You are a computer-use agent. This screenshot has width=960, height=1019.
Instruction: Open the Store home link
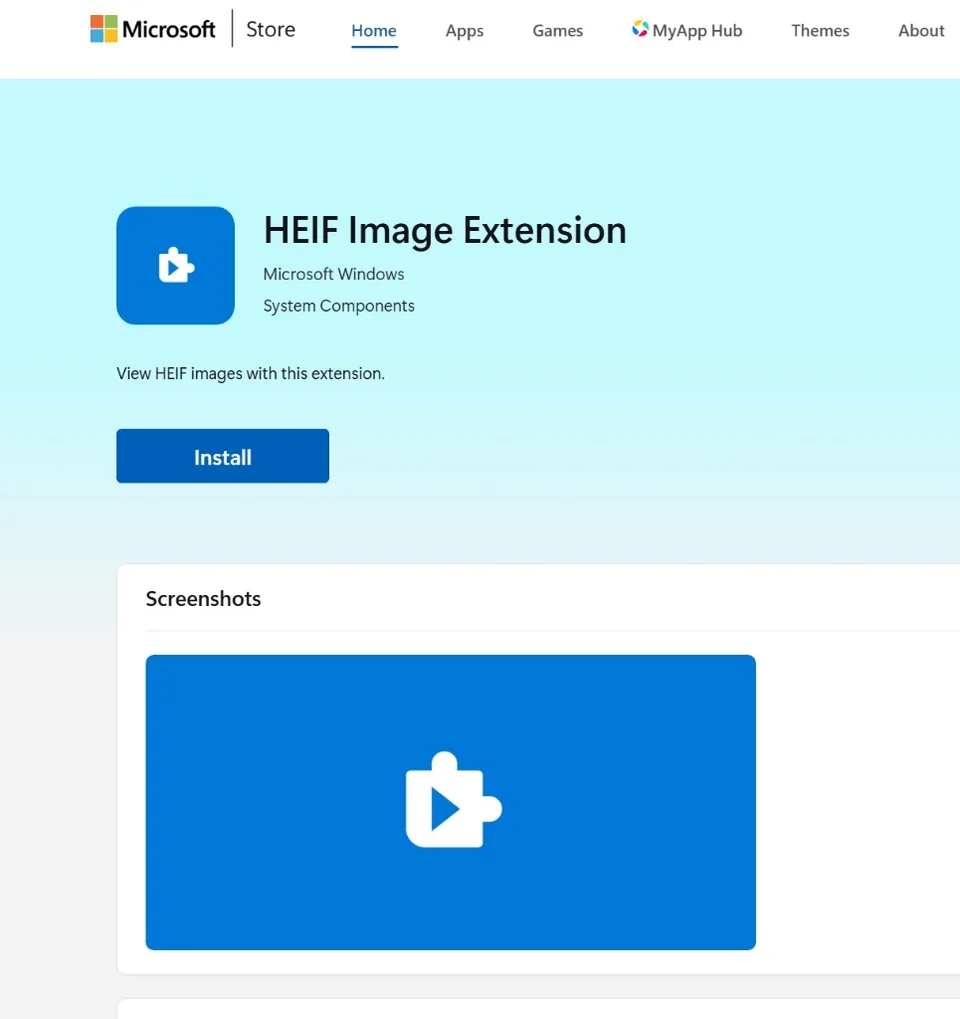270,29
